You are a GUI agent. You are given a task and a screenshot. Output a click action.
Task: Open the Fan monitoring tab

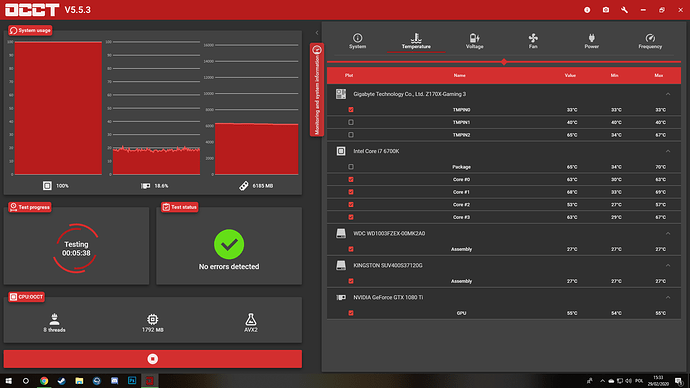533,41
